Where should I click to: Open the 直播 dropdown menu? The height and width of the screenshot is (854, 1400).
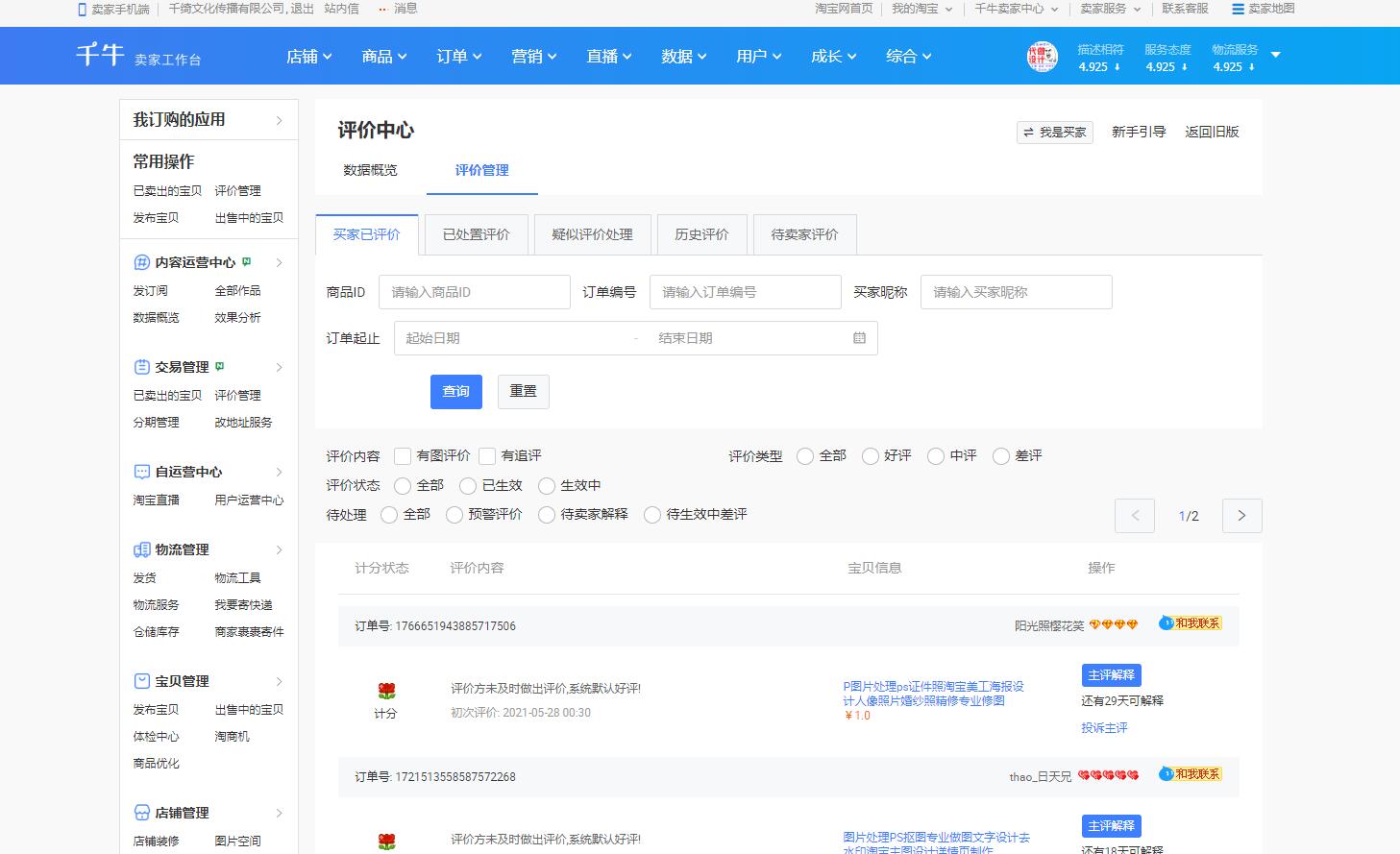(x=609, y=57)
